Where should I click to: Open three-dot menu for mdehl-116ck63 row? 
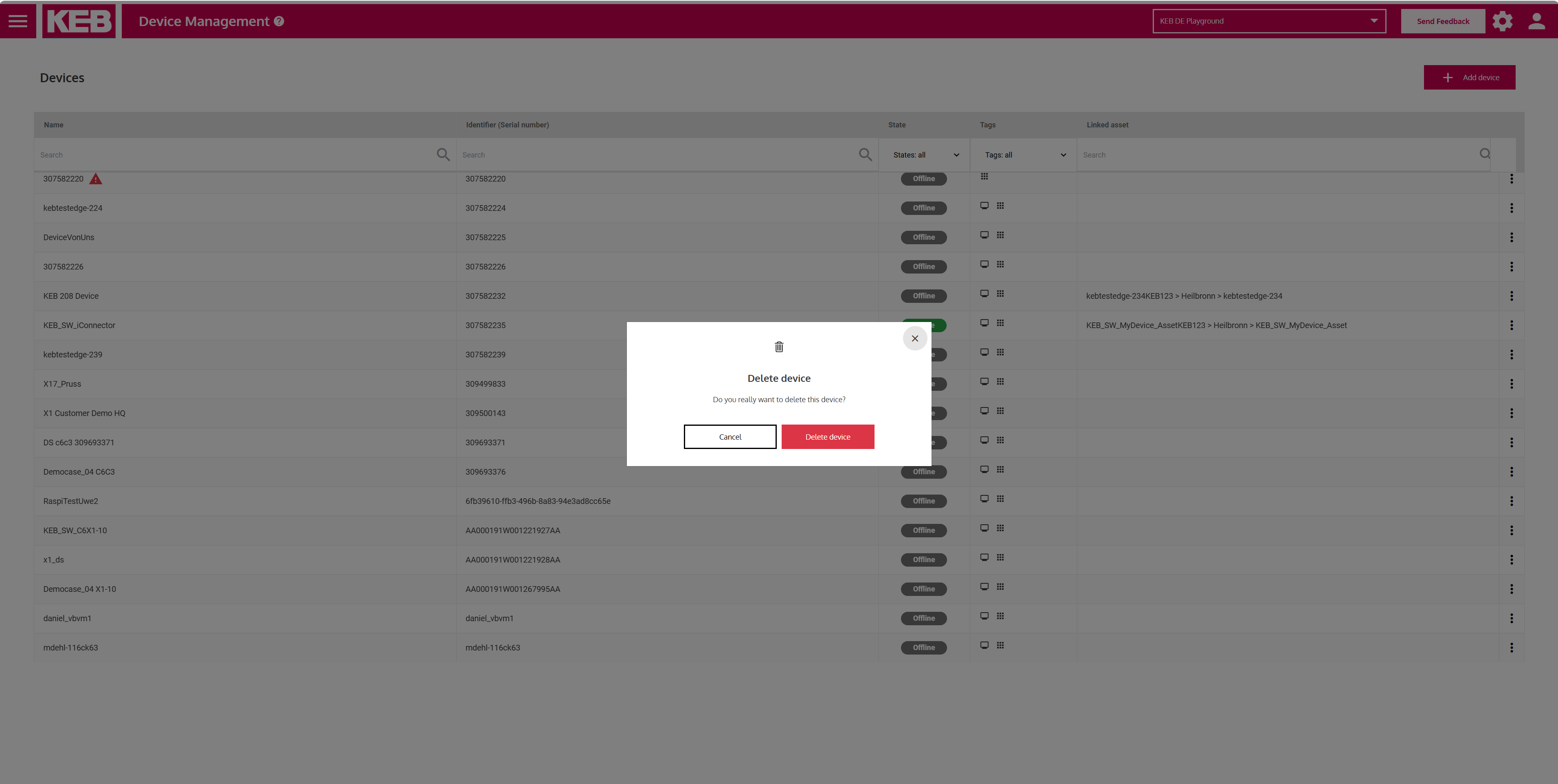click(1511, 647)
